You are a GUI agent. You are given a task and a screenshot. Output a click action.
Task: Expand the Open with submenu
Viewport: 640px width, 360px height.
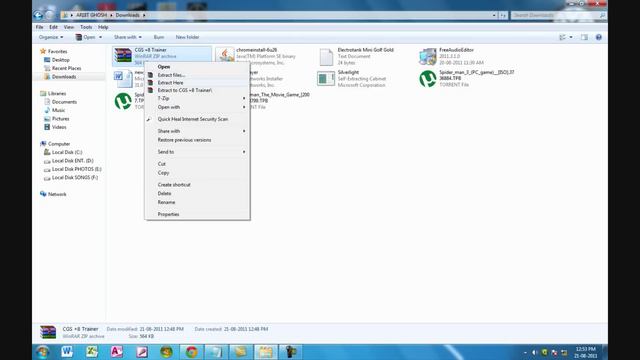198,107
